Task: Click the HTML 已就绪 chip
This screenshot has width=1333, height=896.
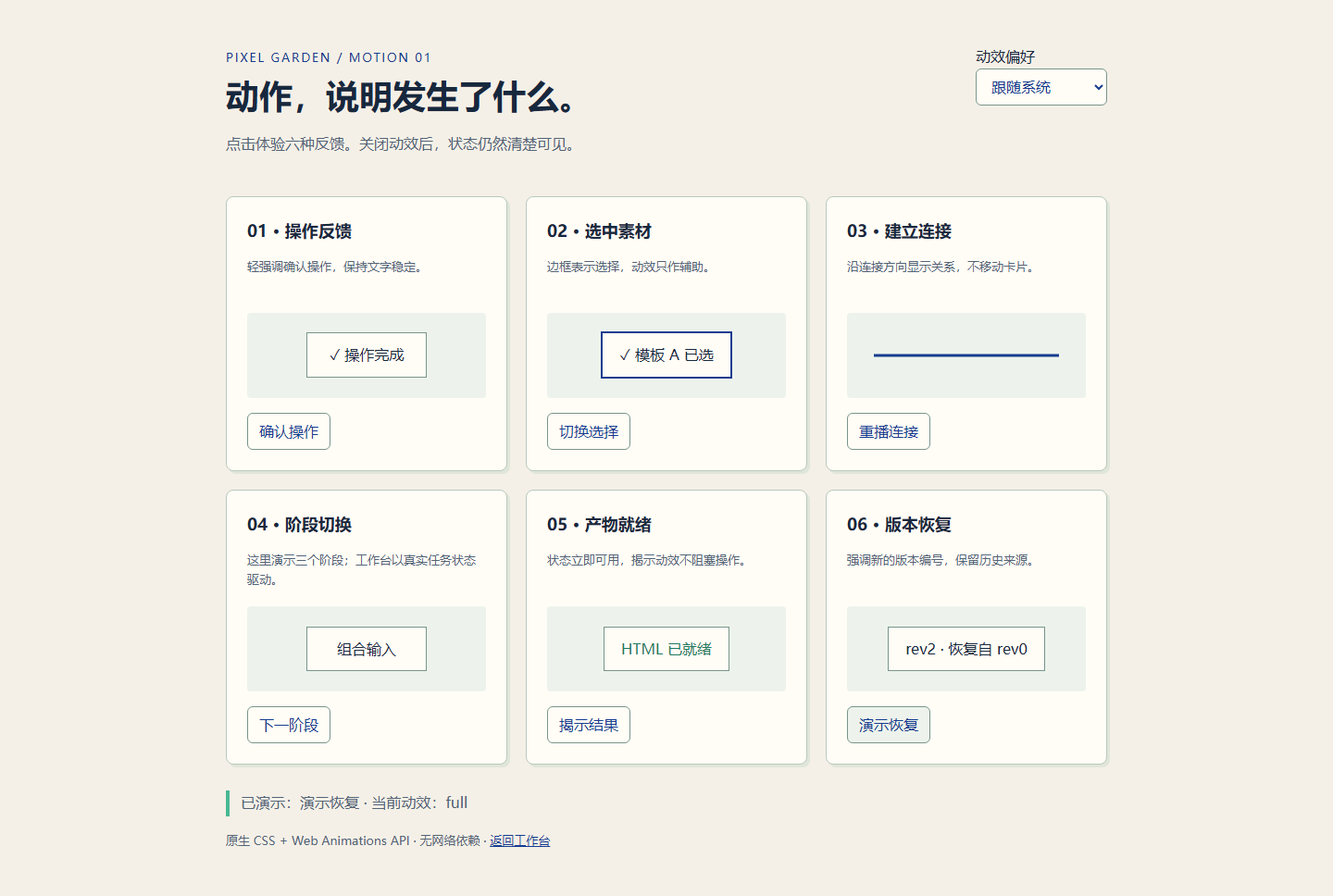Action: click(666, 649)
